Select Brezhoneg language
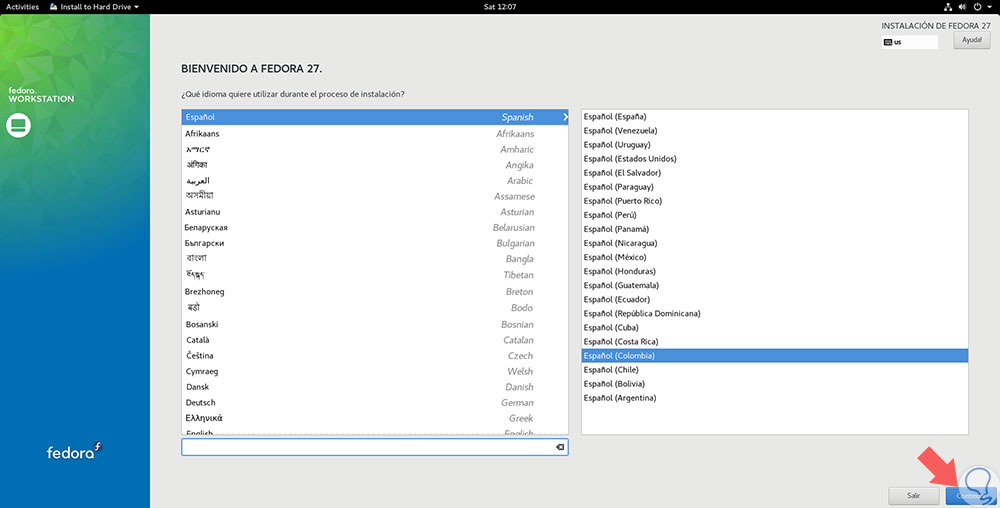The height and width of the screenshot is (508, 1000). [374, 291]
